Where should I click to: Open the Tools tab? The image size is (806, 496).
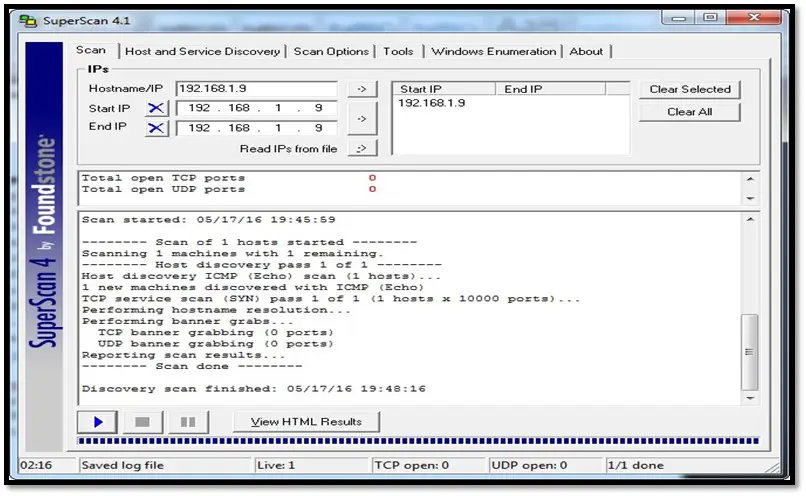[x=398, y=51]
